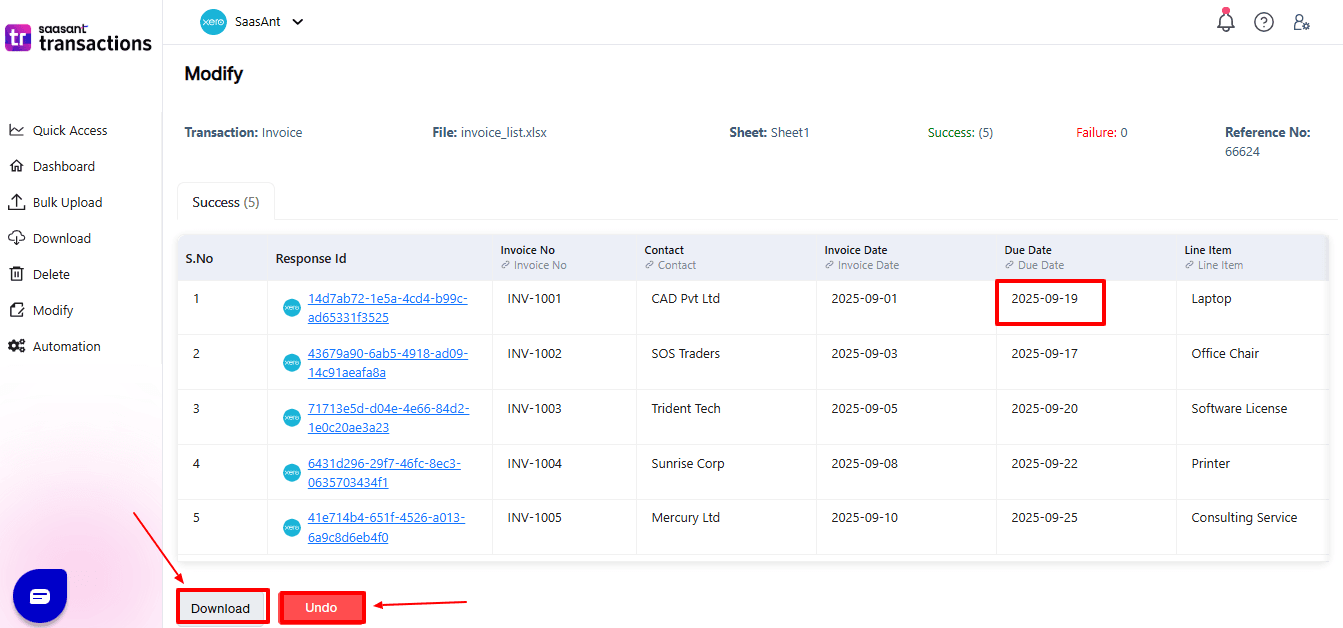Expand the SaasAnt organization dropdown
Screen dimensions: 1343x628
click(x=297, y=22)
